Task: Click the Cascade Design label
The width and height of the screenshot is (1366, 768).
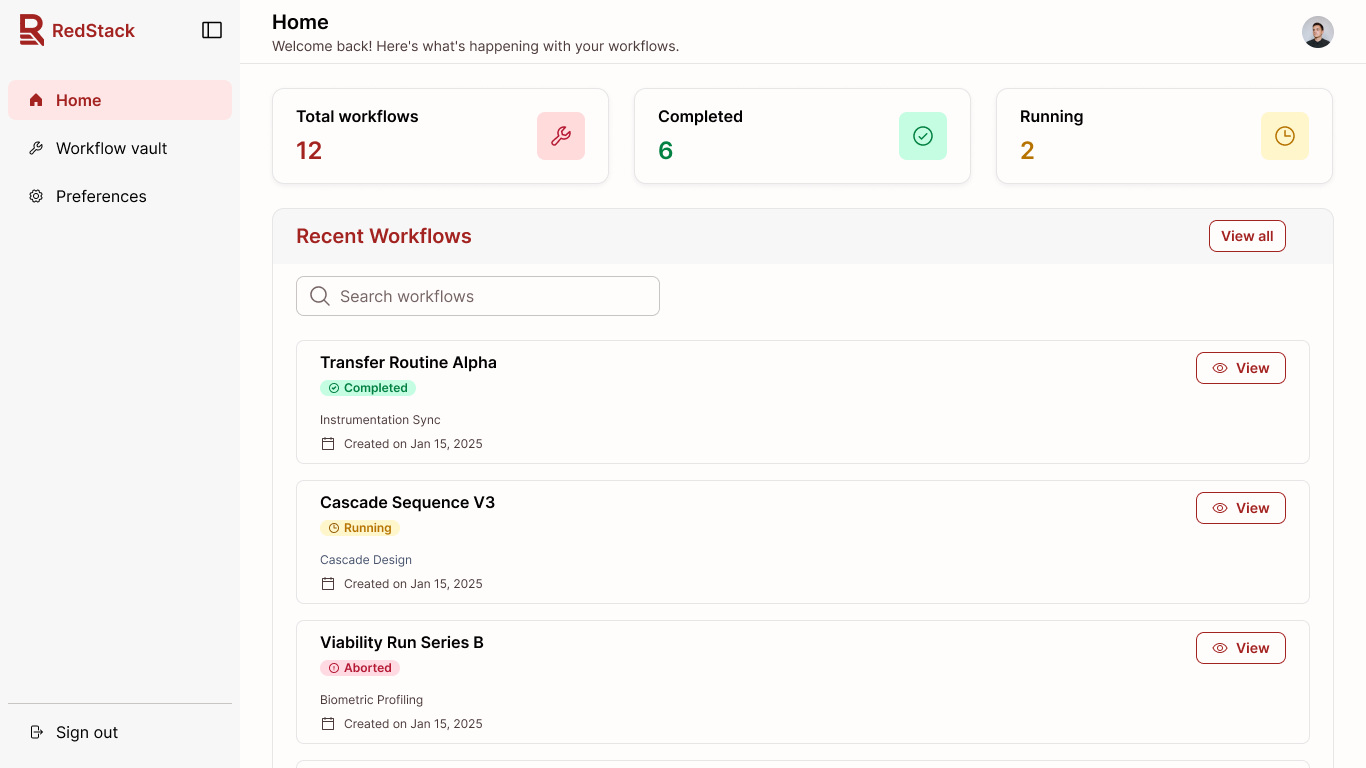Action: tap(366, 560)
